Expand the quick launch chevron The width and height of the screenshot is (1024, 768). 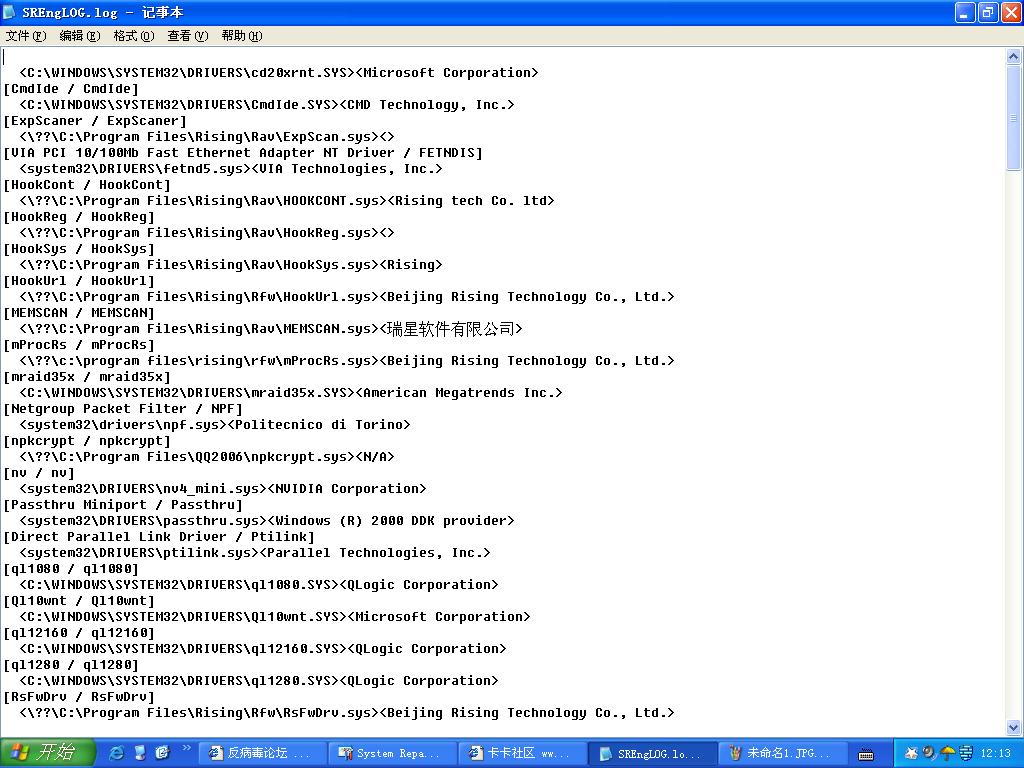click(x=186, y=748)
